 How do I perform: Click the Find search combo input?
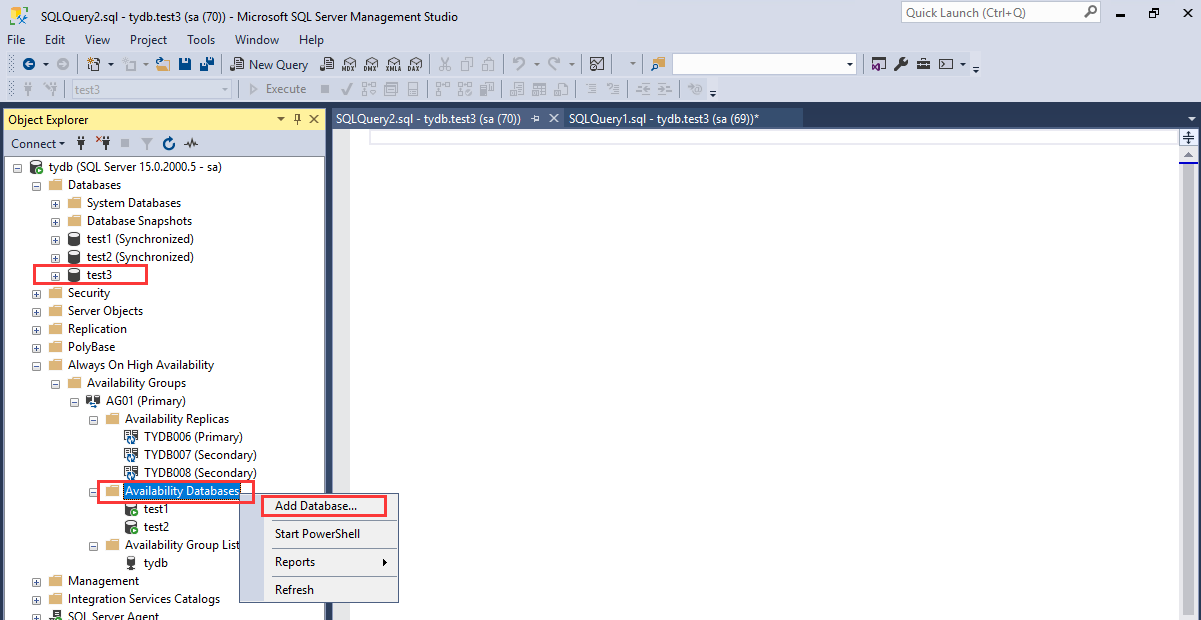[759, 64]
